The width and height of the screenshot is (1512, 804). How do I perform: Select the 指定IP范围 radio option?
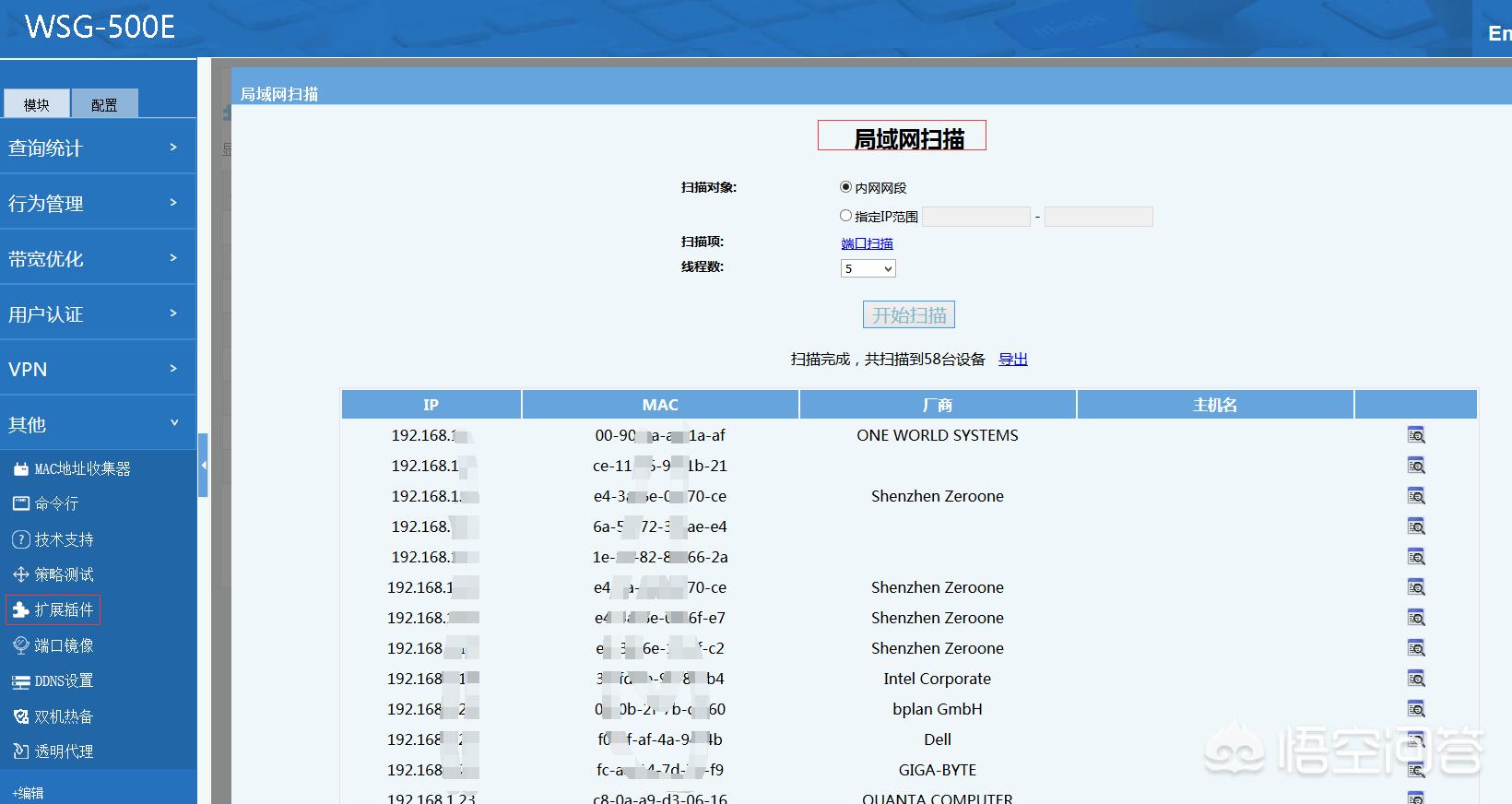pos(845,216)
